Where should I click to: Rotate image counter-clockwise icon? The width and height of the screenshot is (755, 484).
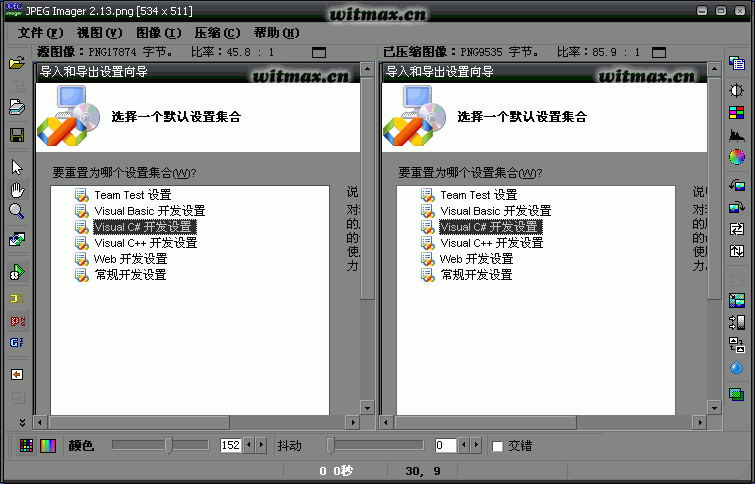tap(737, 185)
